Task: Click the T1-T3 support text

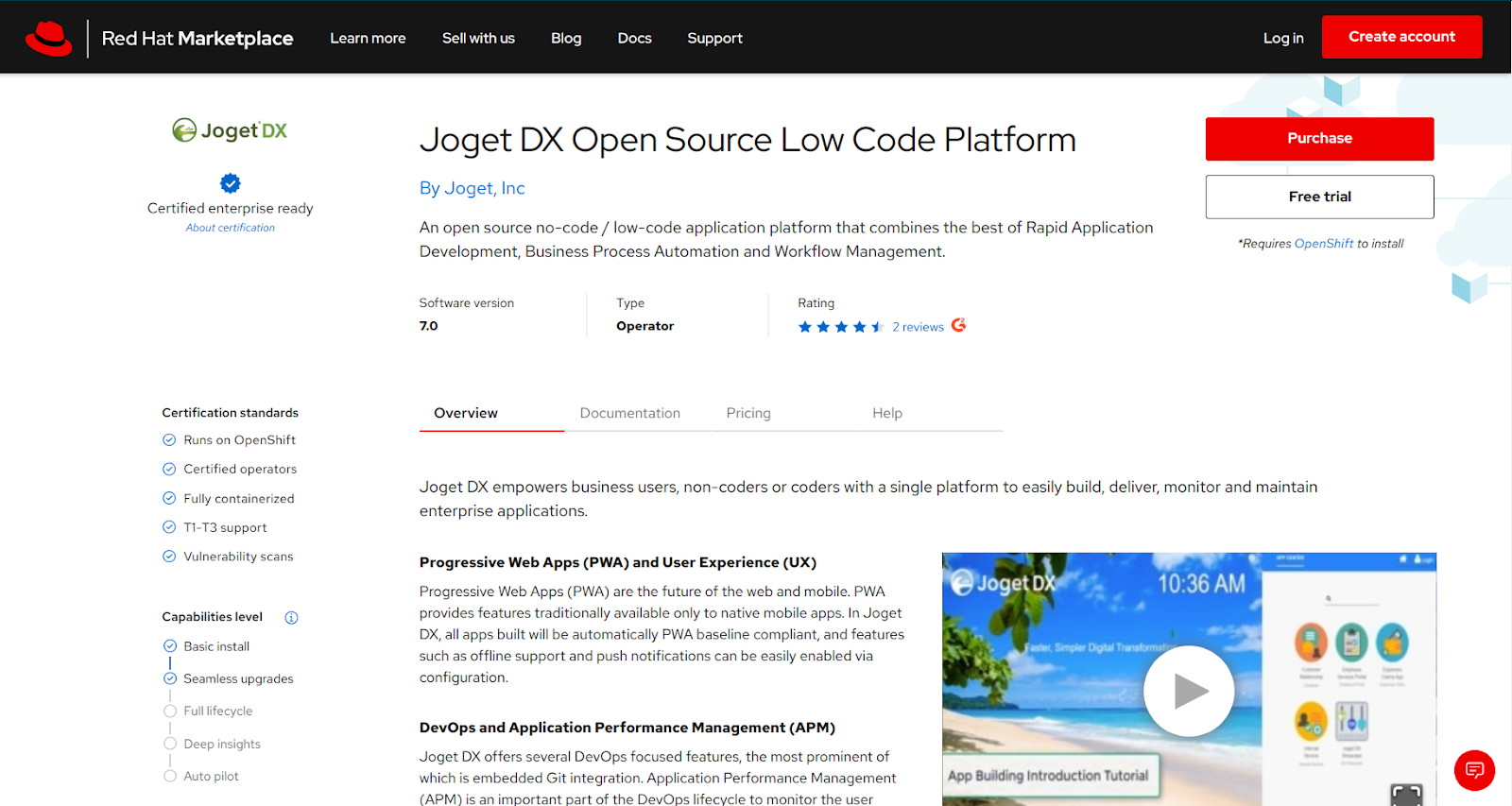Action: [225, 528]
